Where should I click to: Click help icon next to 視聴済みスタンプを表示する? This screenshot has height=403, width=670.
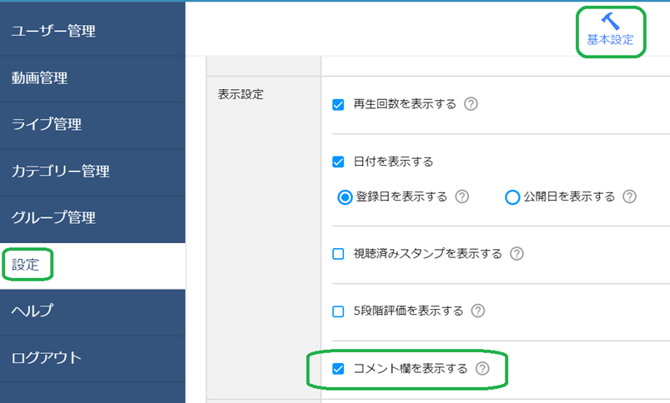517,254
